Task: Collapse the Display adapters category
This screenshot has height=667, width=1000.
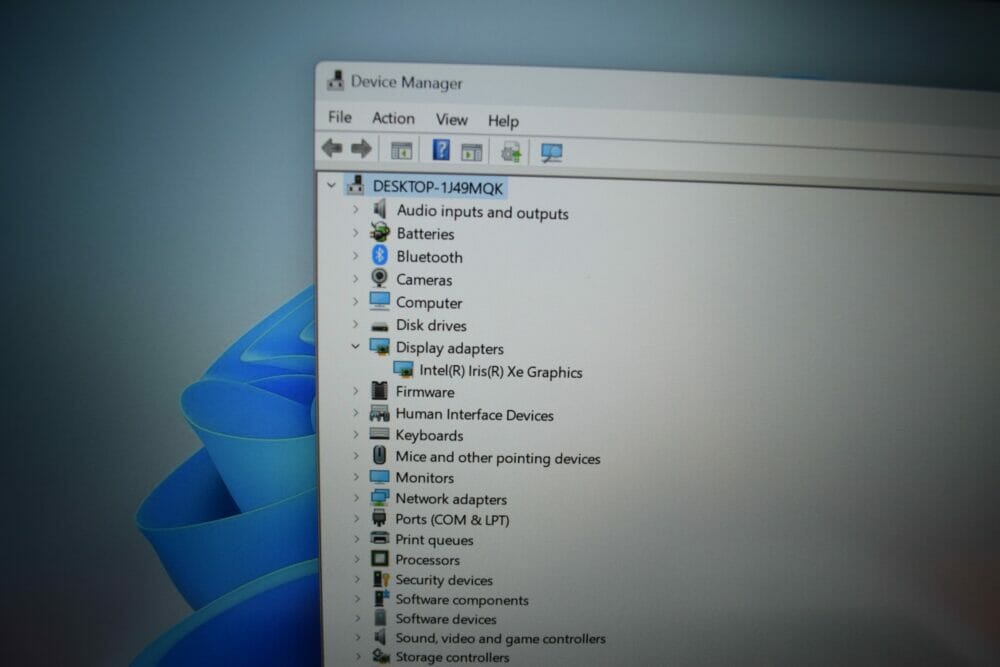Action: tap(355, 347)
